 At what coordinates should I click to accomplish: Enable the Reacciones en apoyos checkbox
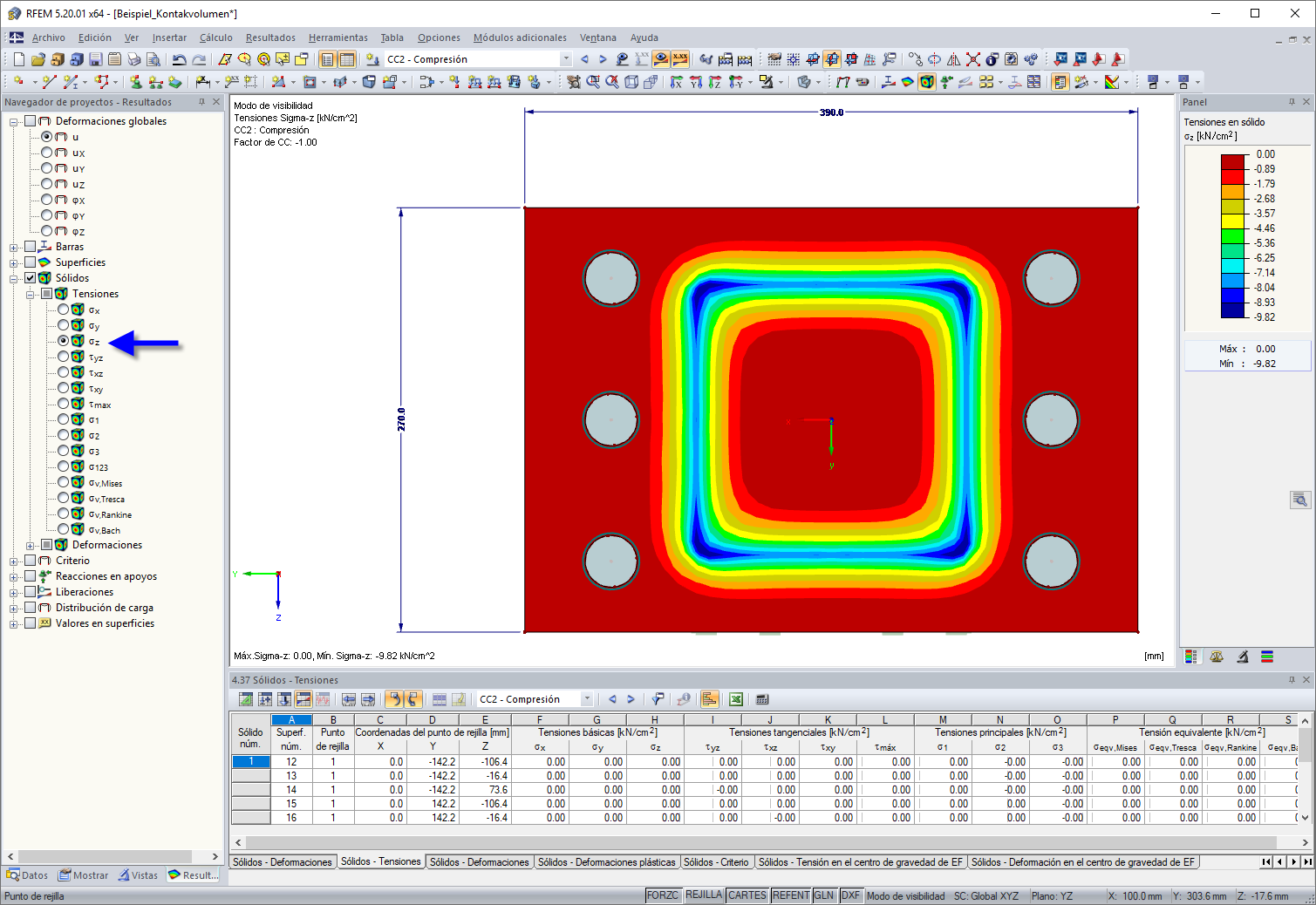tap(31, 576)
